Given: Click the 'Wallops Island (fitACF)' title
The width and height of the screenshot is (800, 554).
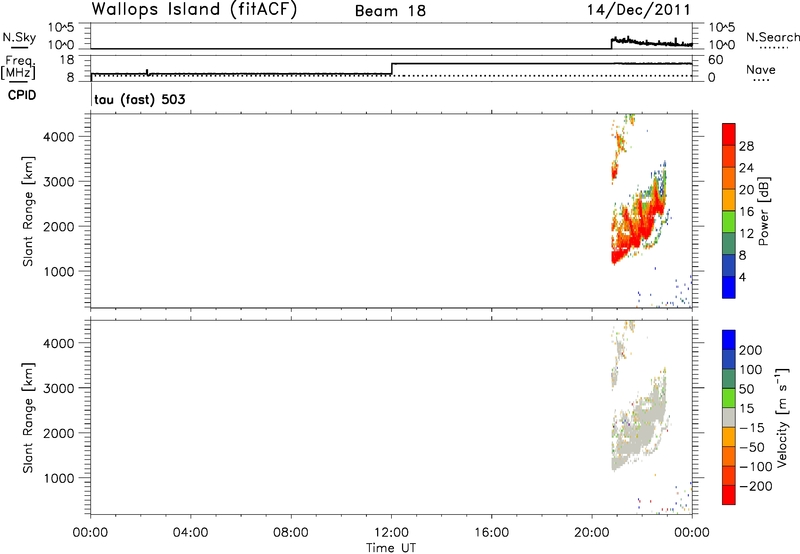Looking at the screenshot, I should tap(194, 10).
